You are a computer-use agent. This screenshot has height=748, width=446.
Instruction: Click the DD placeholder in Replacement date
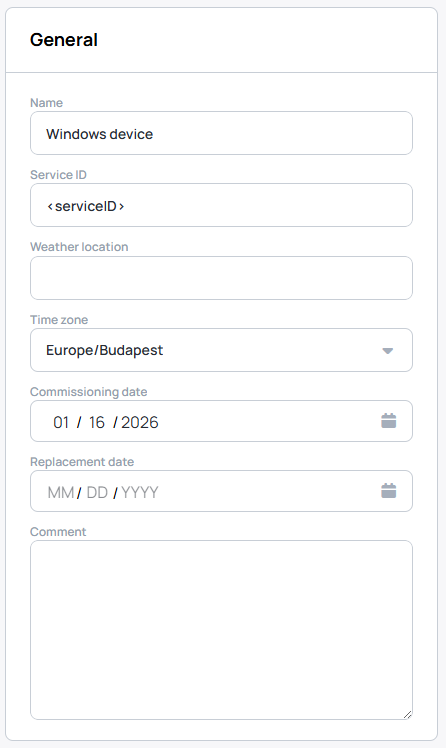97,492
